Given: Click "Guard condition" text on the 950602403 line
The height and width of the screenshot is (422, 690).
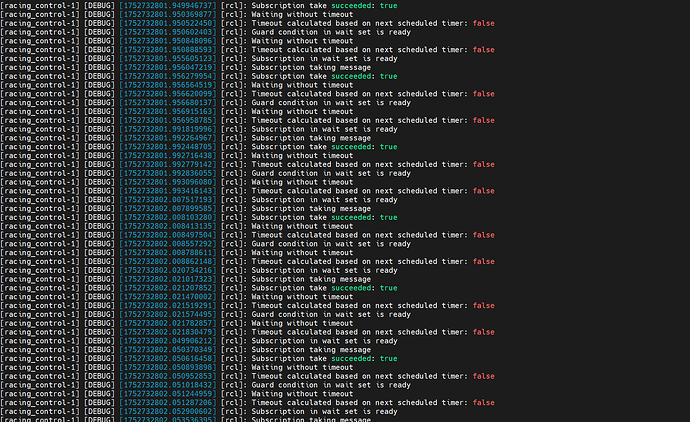Looking at the screenshot, I should point(285,32).
